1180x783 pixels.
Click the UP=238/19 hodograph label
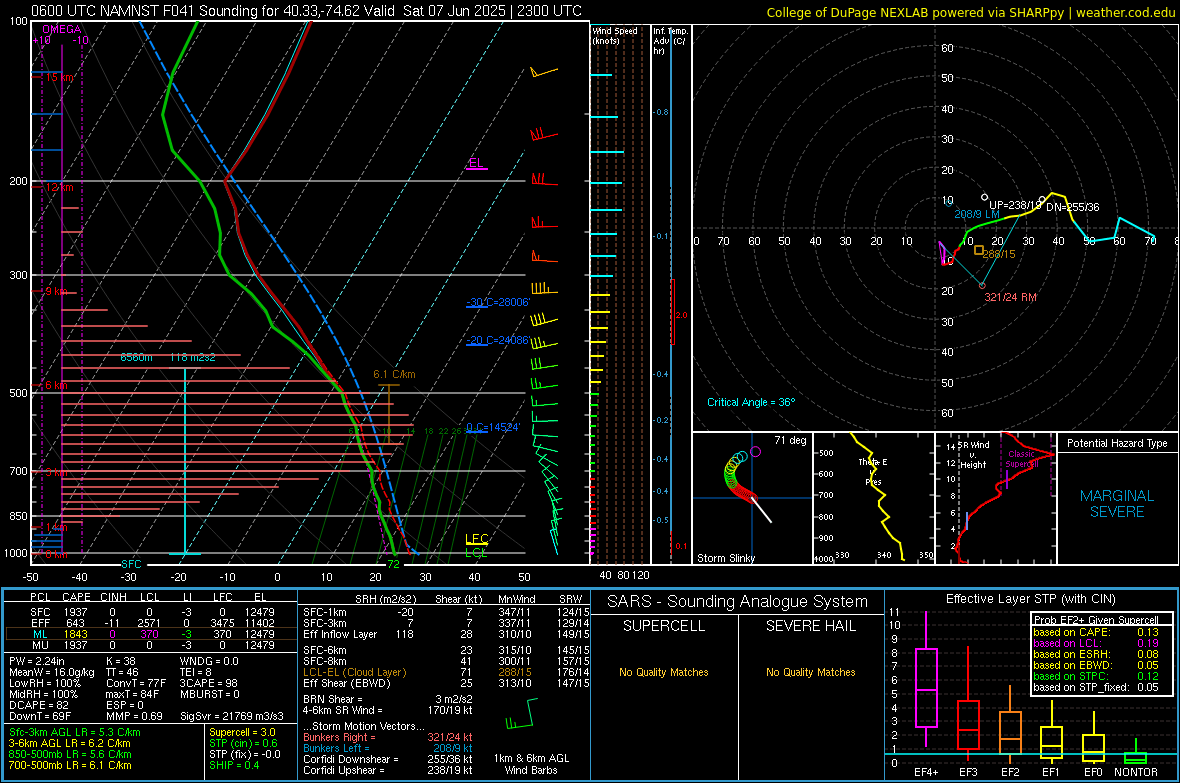click(1015, 205)
